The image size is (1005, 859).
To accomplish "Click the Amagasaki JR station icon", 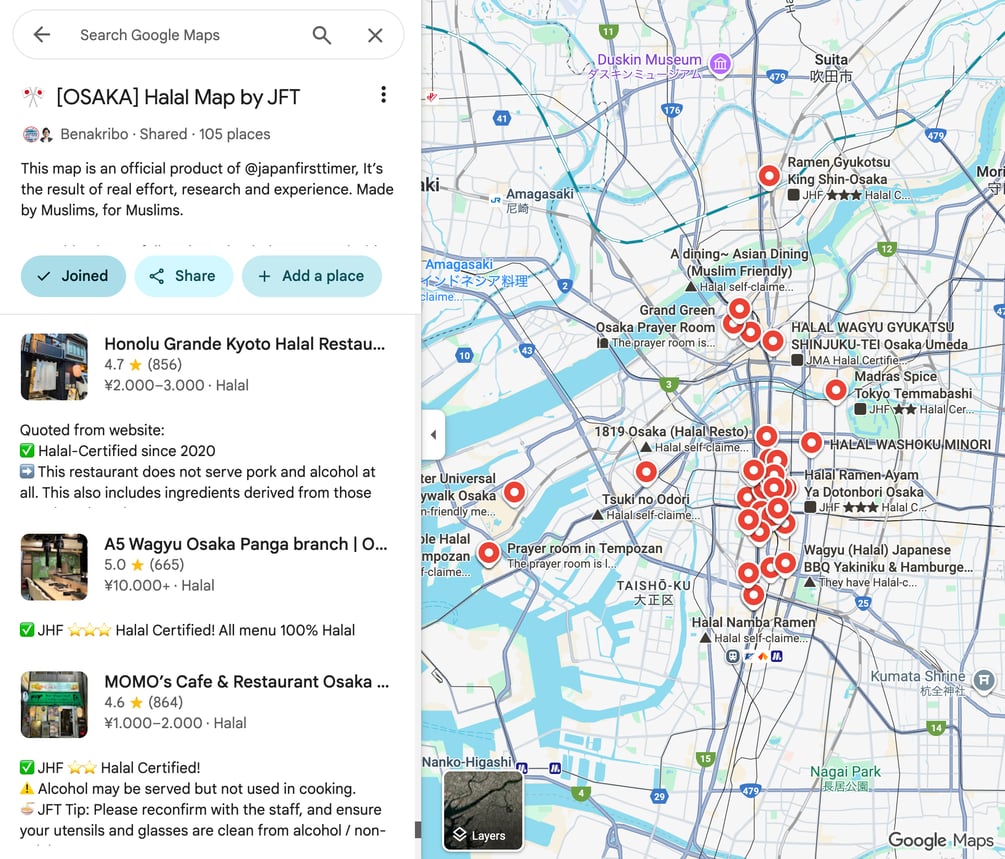I will pyautogui.click(x=495, y=199).
